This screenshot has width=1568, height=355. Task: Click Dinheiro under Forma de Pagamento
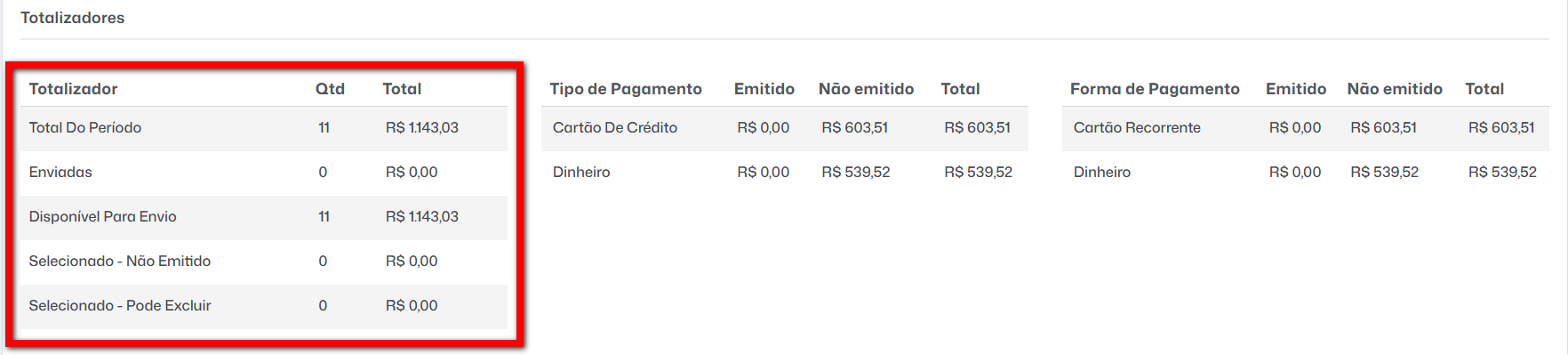click(x=1102, y=173)
